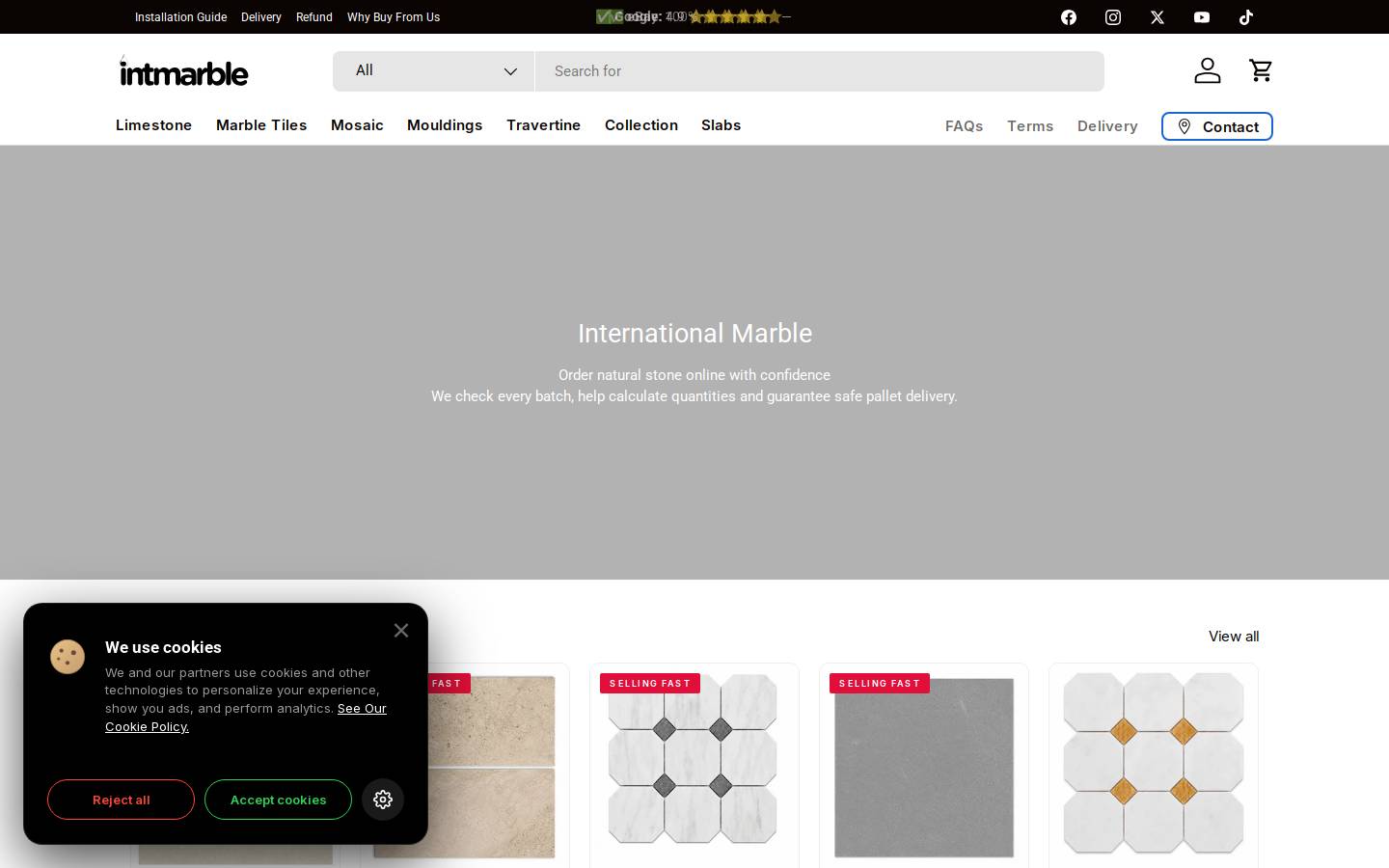Open the Mosaic menu
Screen dimensions: 1389x868
pos(357,125)
